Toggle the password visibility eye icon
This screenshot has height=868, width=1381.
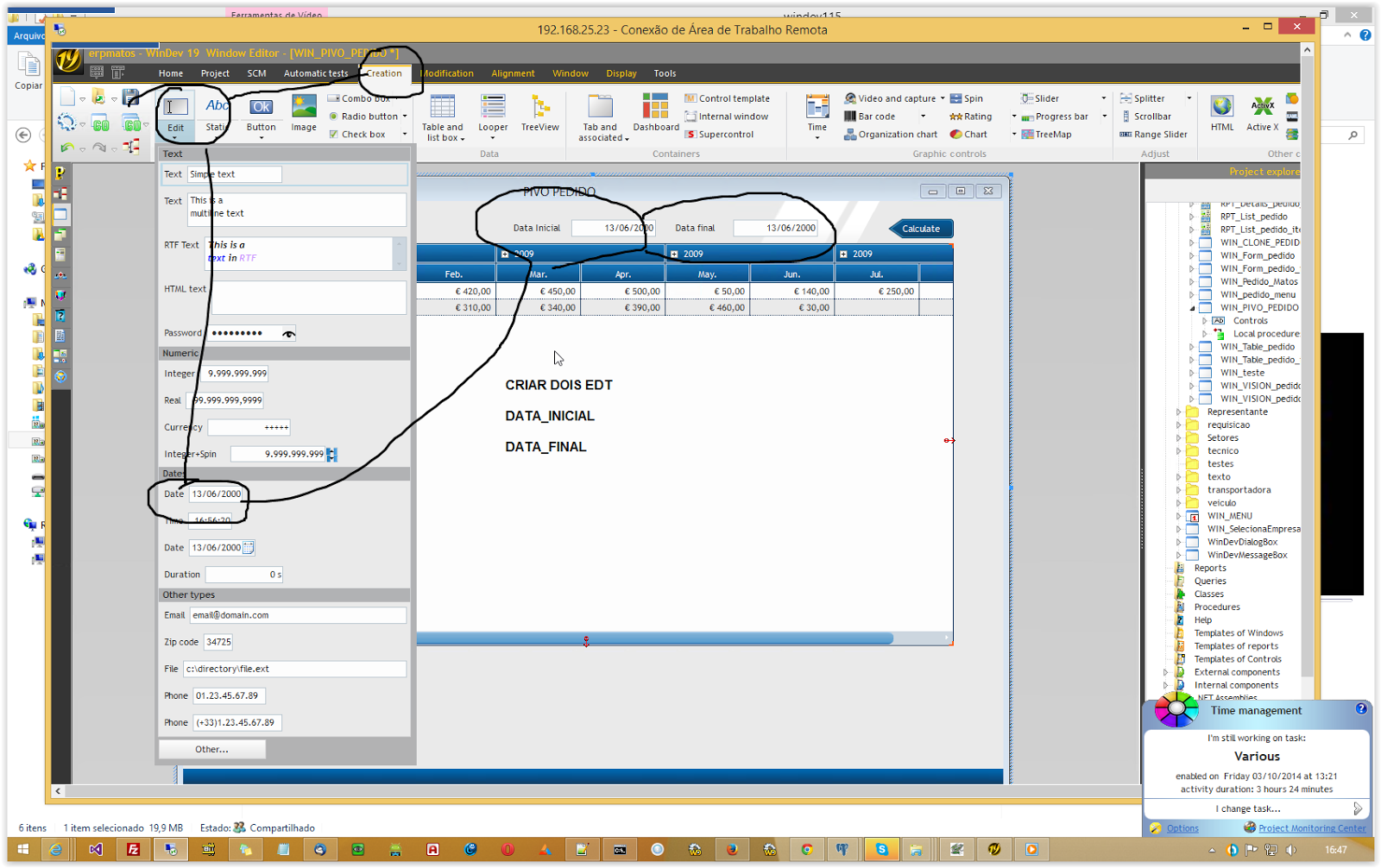coord(288,334)
